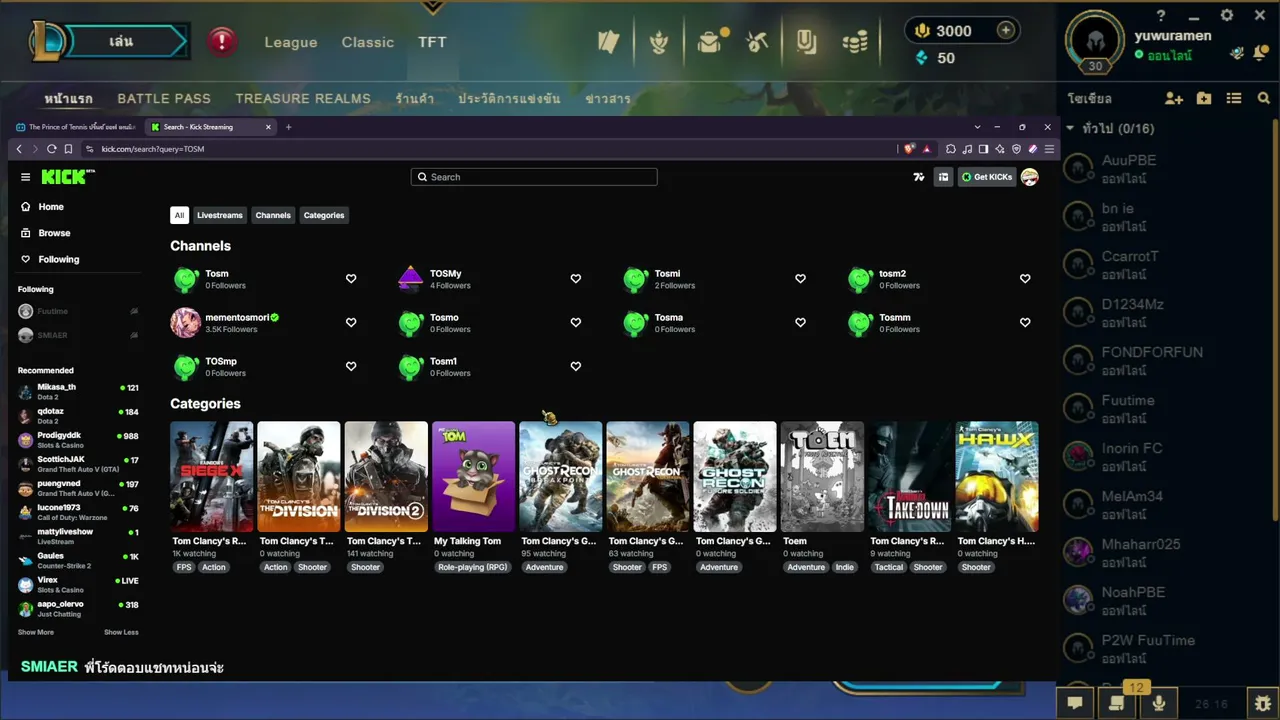Switch to The Prince of Tennis tab
Image resolution: width=1280 pixels, height=720 pixels.
(x=76, y=127)
